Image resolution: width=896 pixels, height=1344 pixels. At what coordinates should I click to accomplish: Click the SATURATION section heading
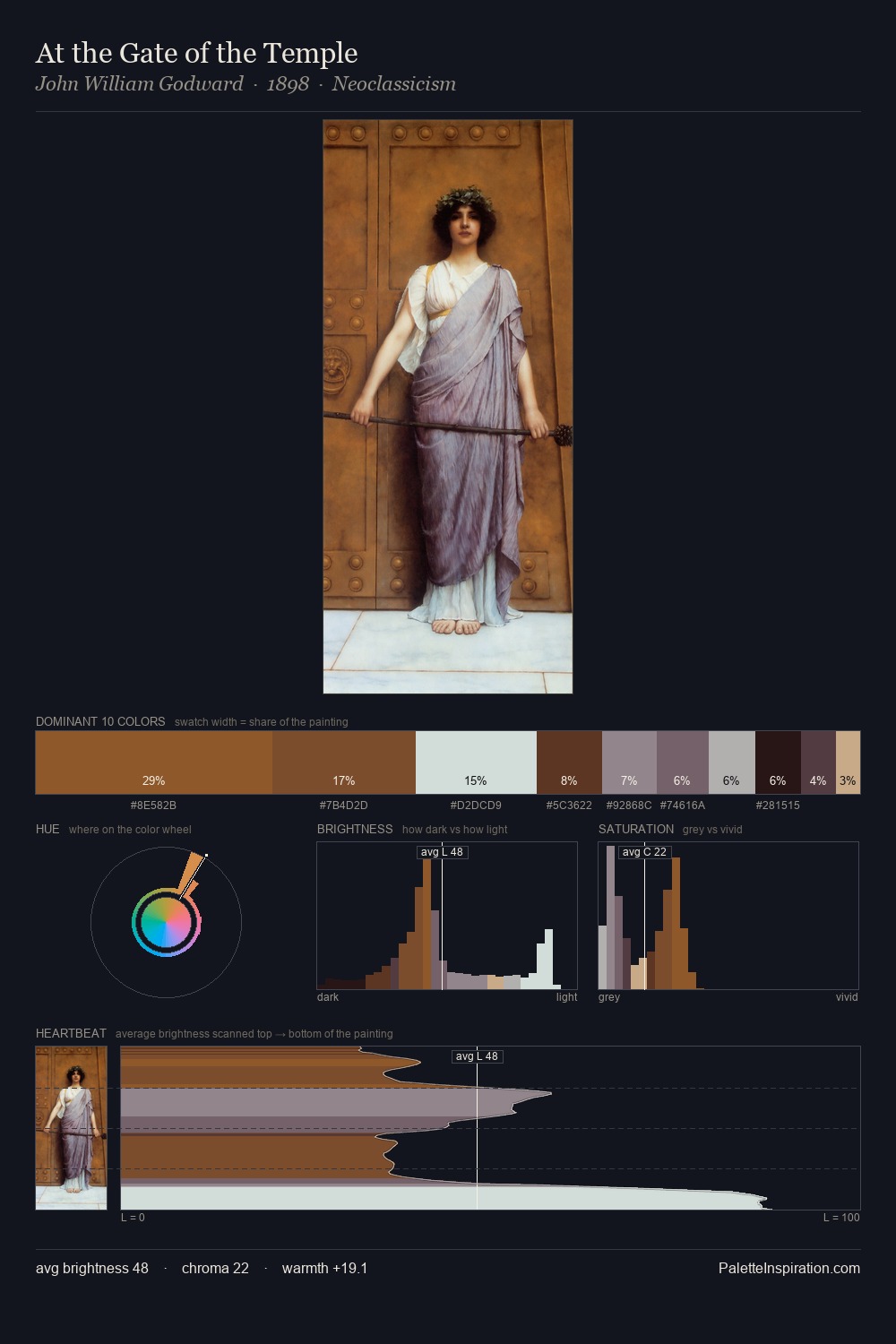point(636,829)
